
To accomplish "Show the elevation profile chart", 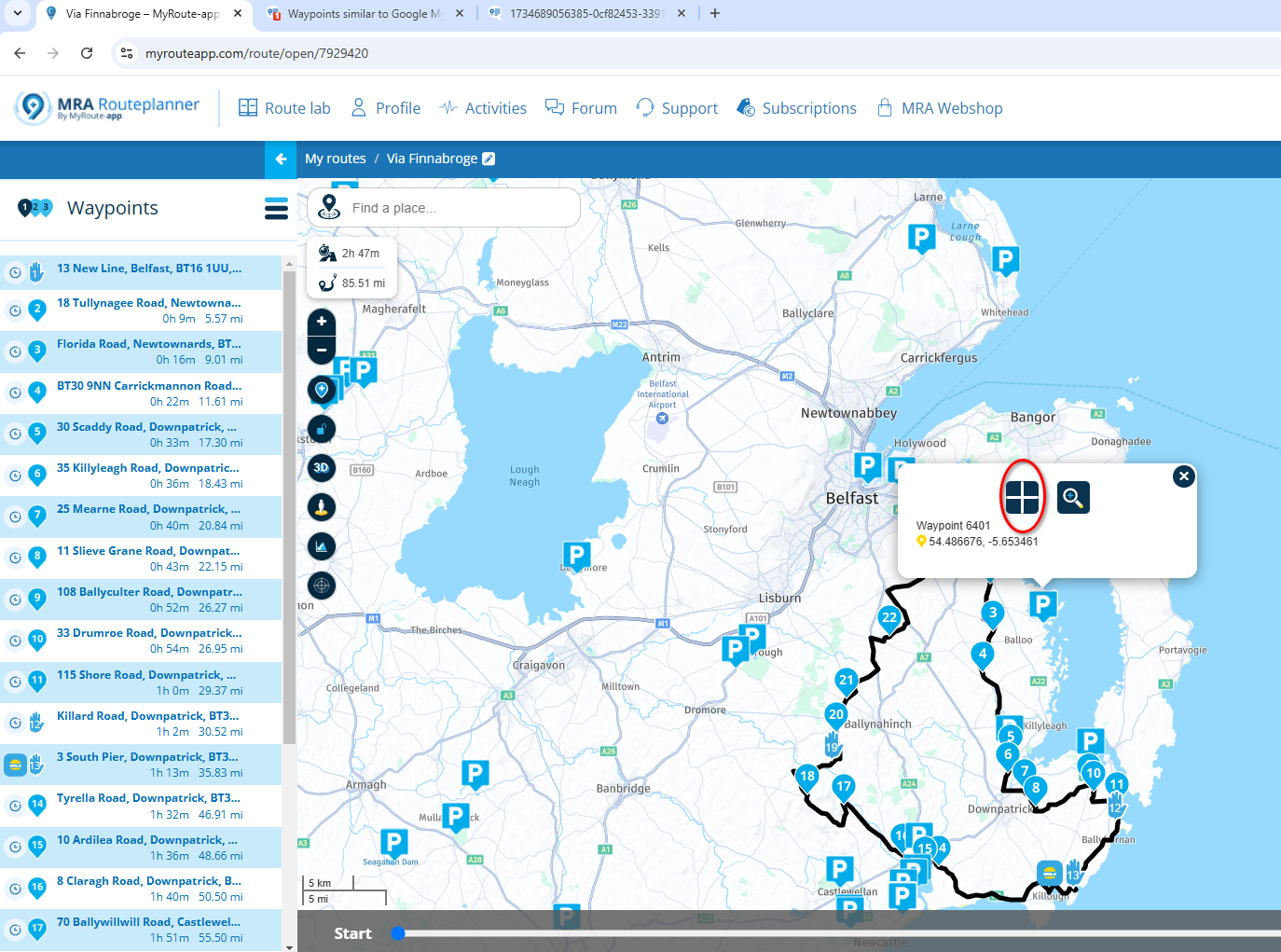I will coord(322,546).
